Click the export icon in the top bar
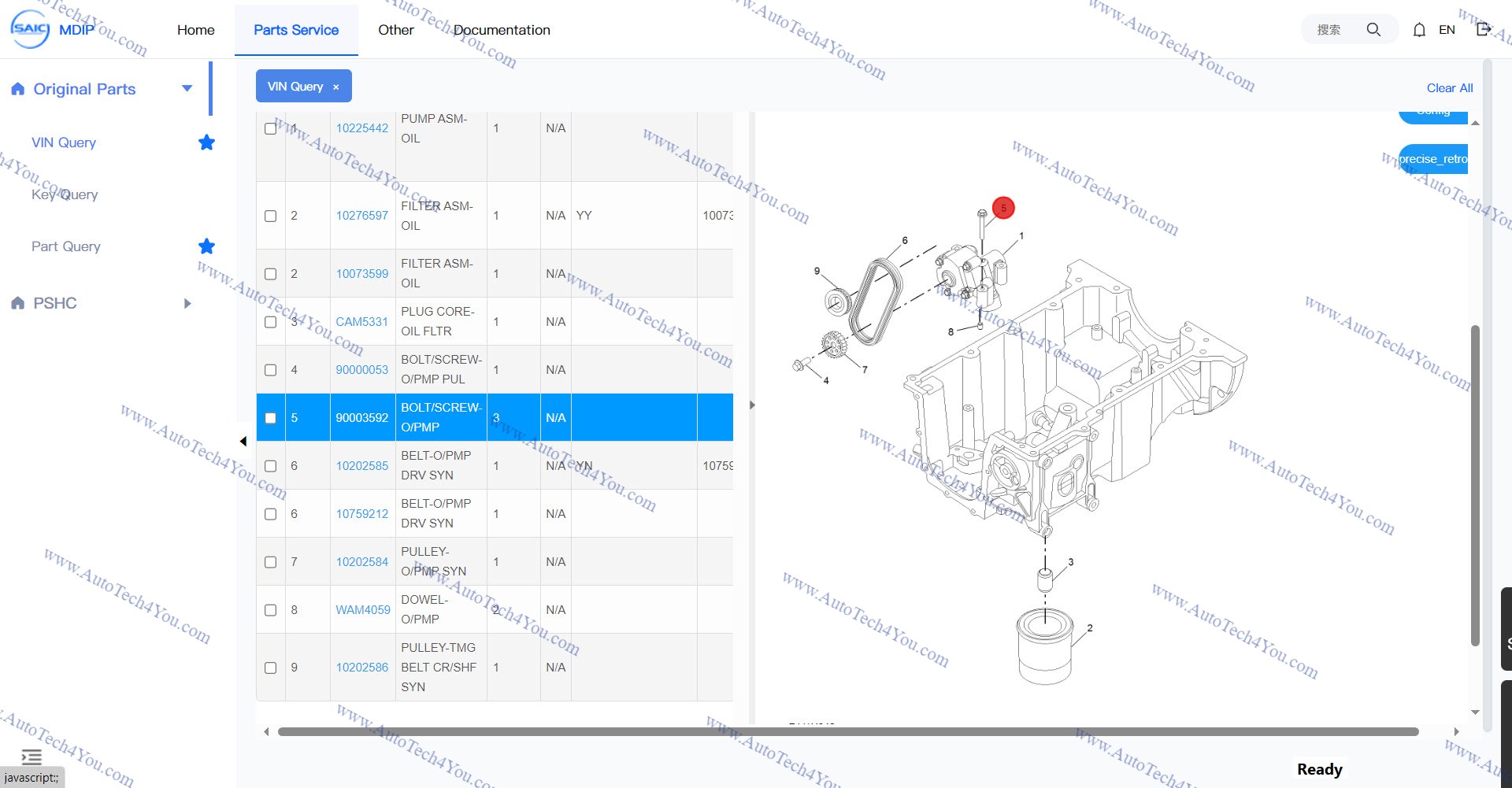Image resolution: width=1512 pixels, height=788 pixels. (x=1482, y=29)
